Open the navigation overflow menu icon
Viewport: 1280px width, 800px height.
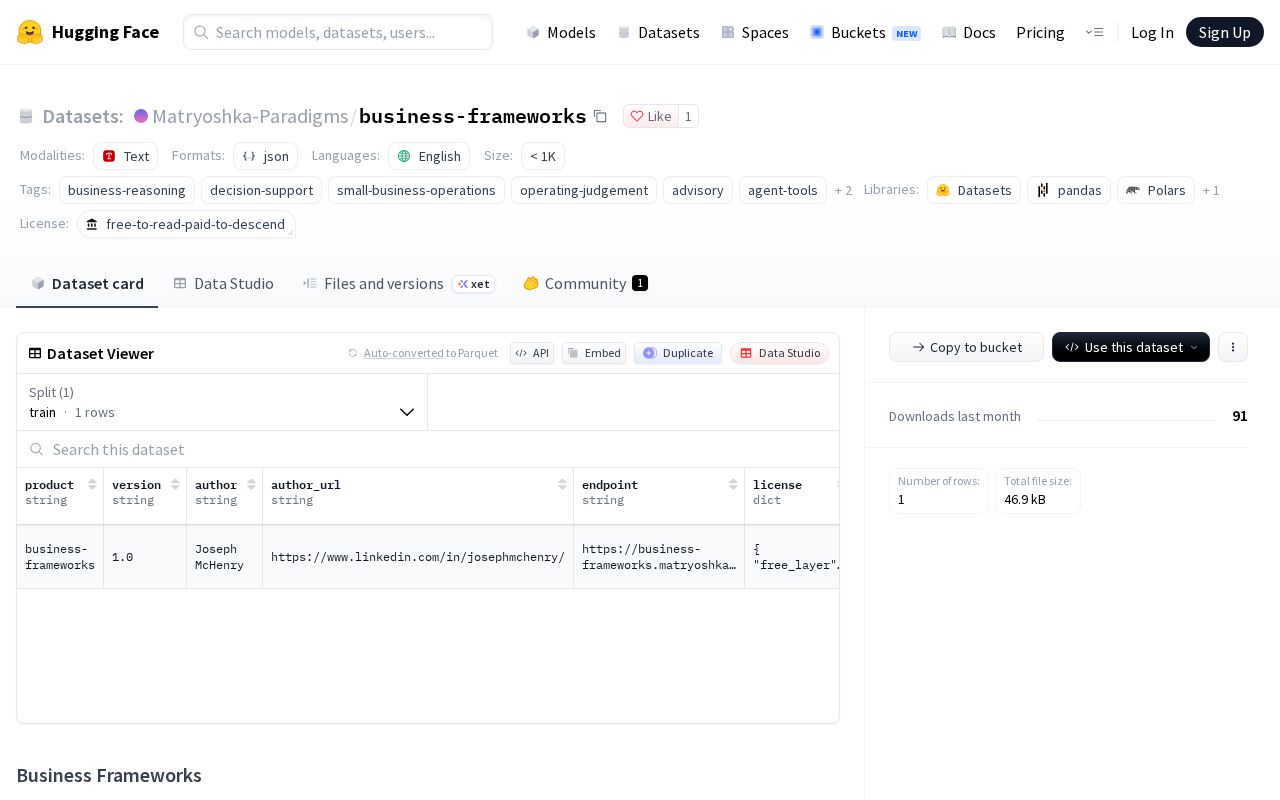point(1094,32)
